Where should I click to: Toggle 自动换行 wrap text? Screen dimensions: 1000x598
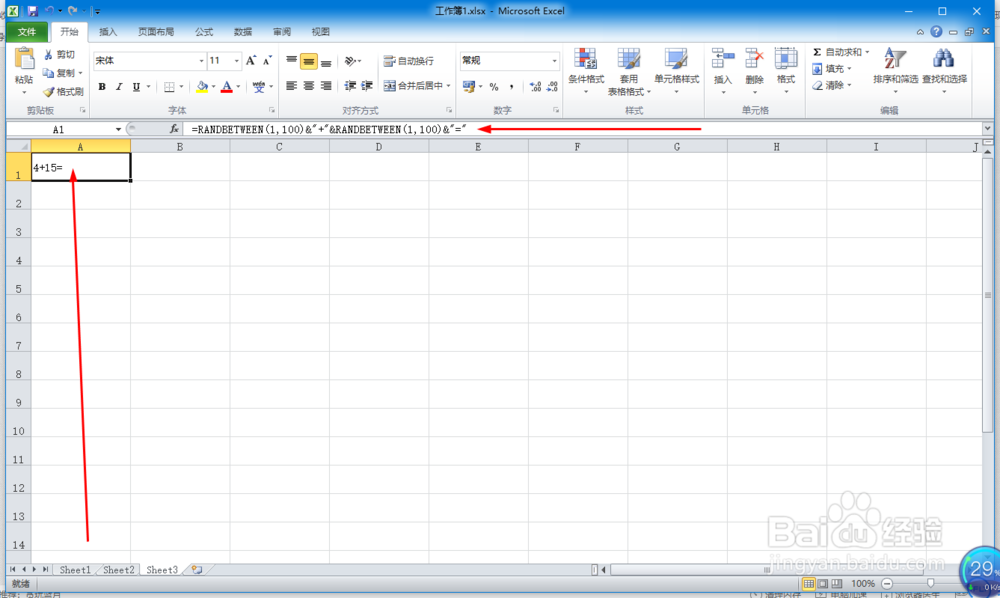[x=409, y=61]
